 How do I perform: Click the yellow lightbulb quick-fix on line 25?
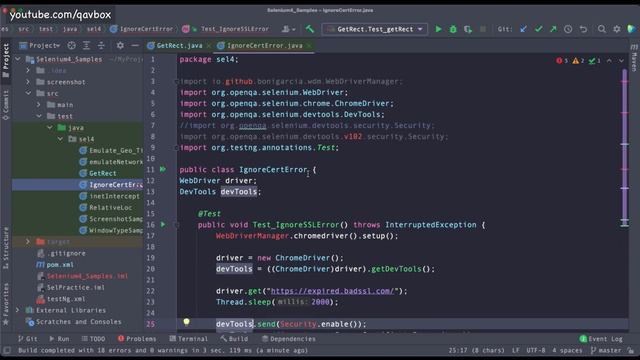point(187,322)
